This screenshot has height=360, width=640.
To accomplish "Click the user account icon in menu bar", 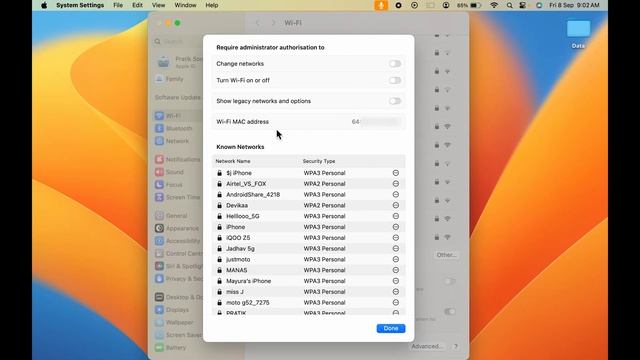I will pos(446,5).
